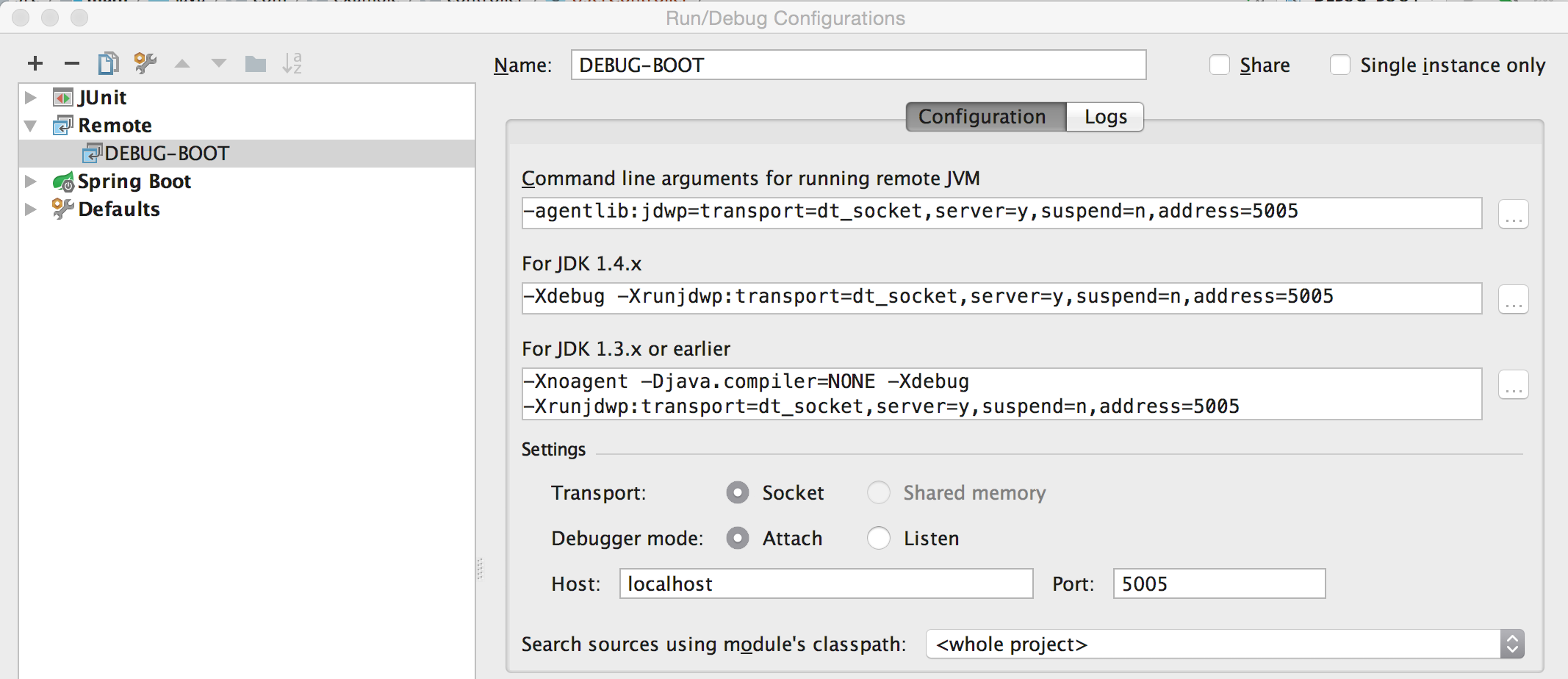Select the Listen debugger mode
Viewport: 1568px width, 679px height.
tap(879, 538)
